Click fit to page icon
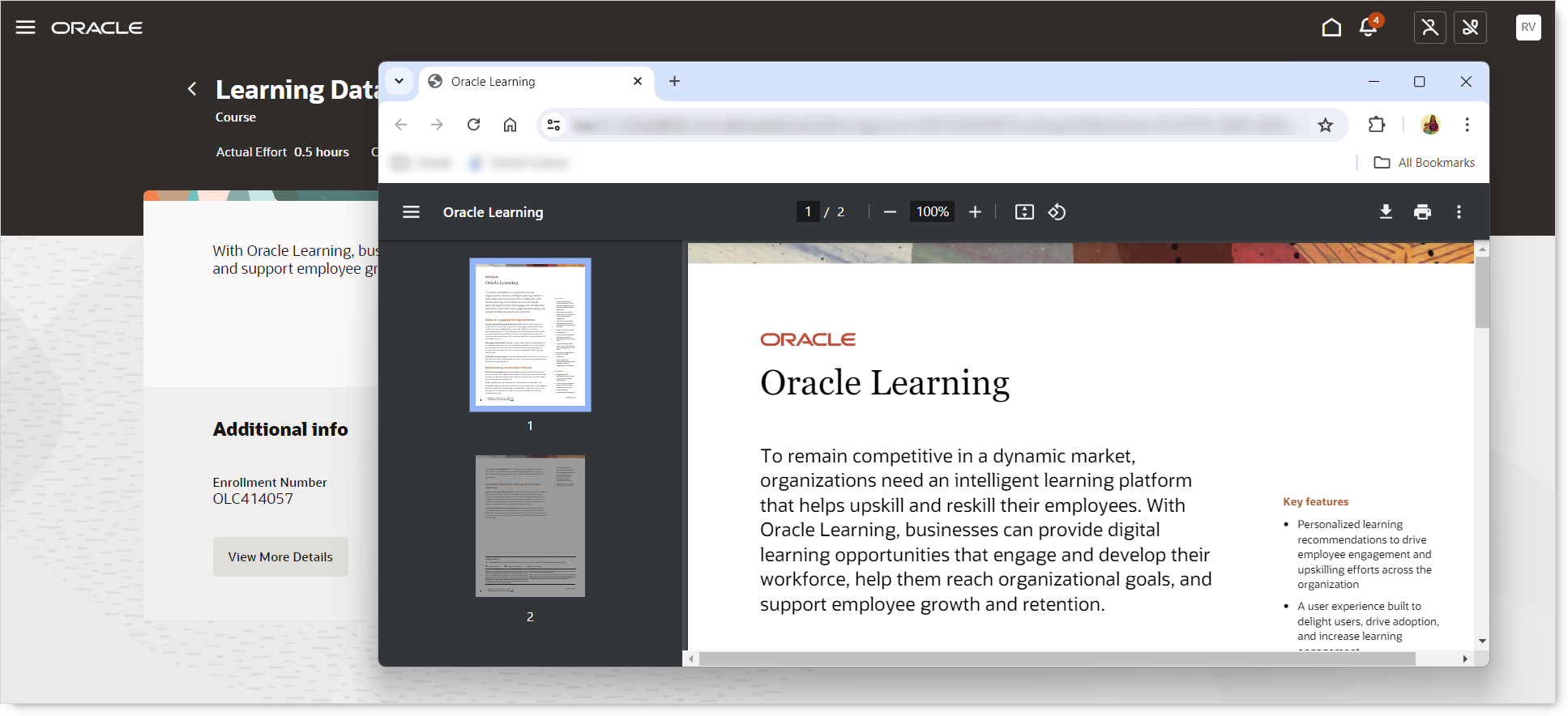This screenshot has height=716, width=1568. (x=1024, y=212)
